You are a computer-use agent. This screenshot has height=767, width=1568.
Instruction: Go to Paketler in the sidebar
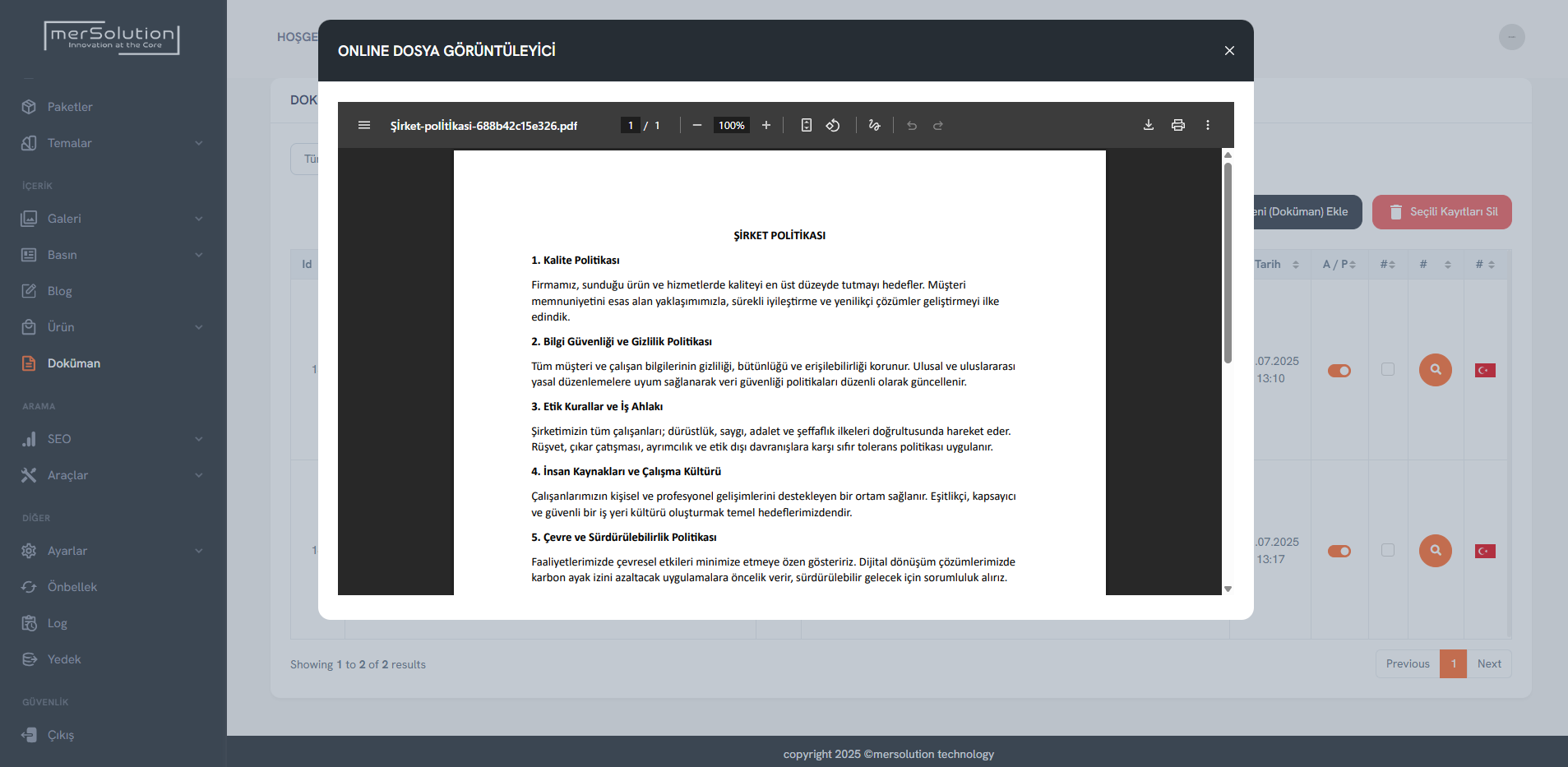point(70,107)
